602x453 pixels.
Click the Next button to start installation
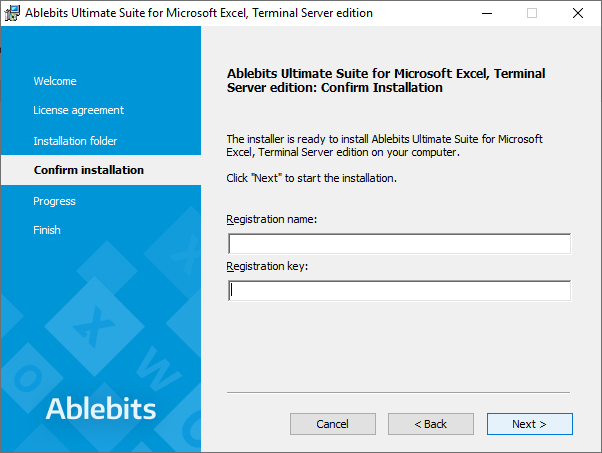click(529, 424)
